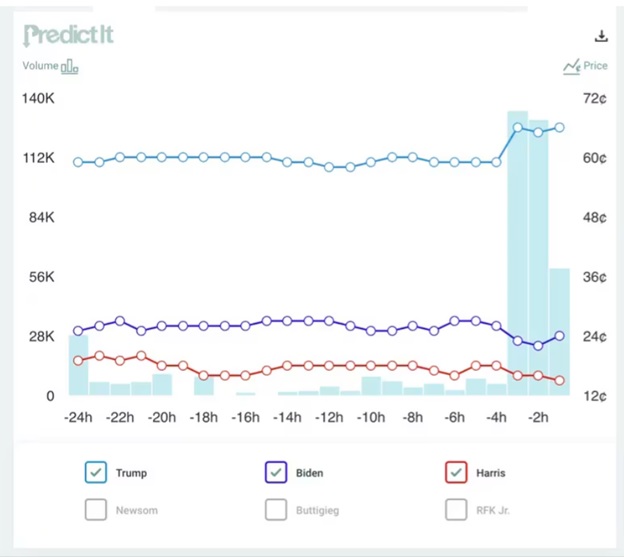This screenshot has width=624, height=557.
Task: Click the Volume bar chart icon
Action: 70,66
